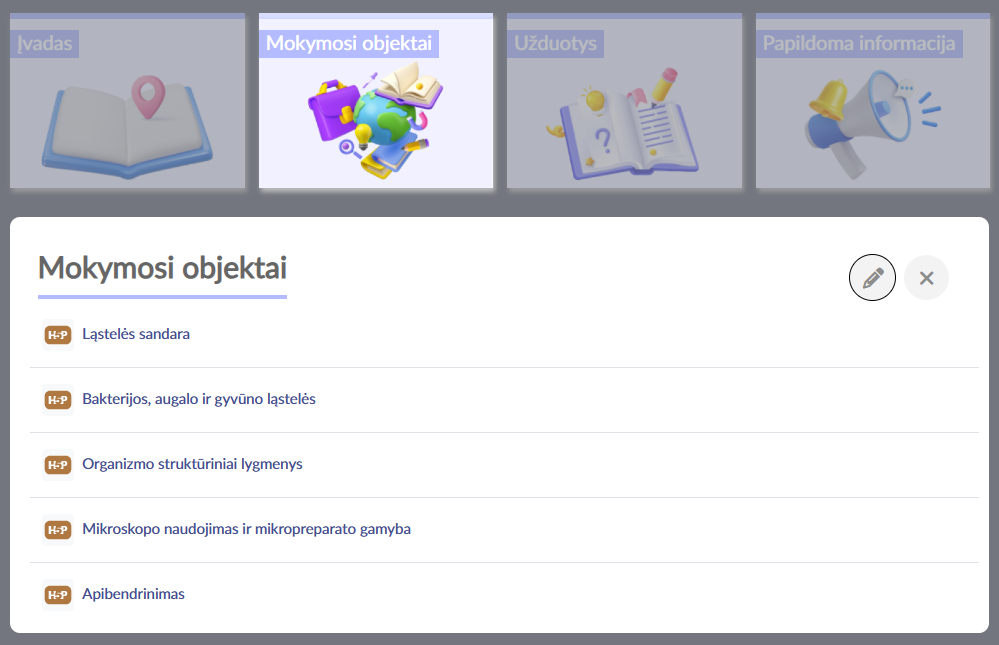
Task: Click the globe and briefcase image
Action: (376, 120)
